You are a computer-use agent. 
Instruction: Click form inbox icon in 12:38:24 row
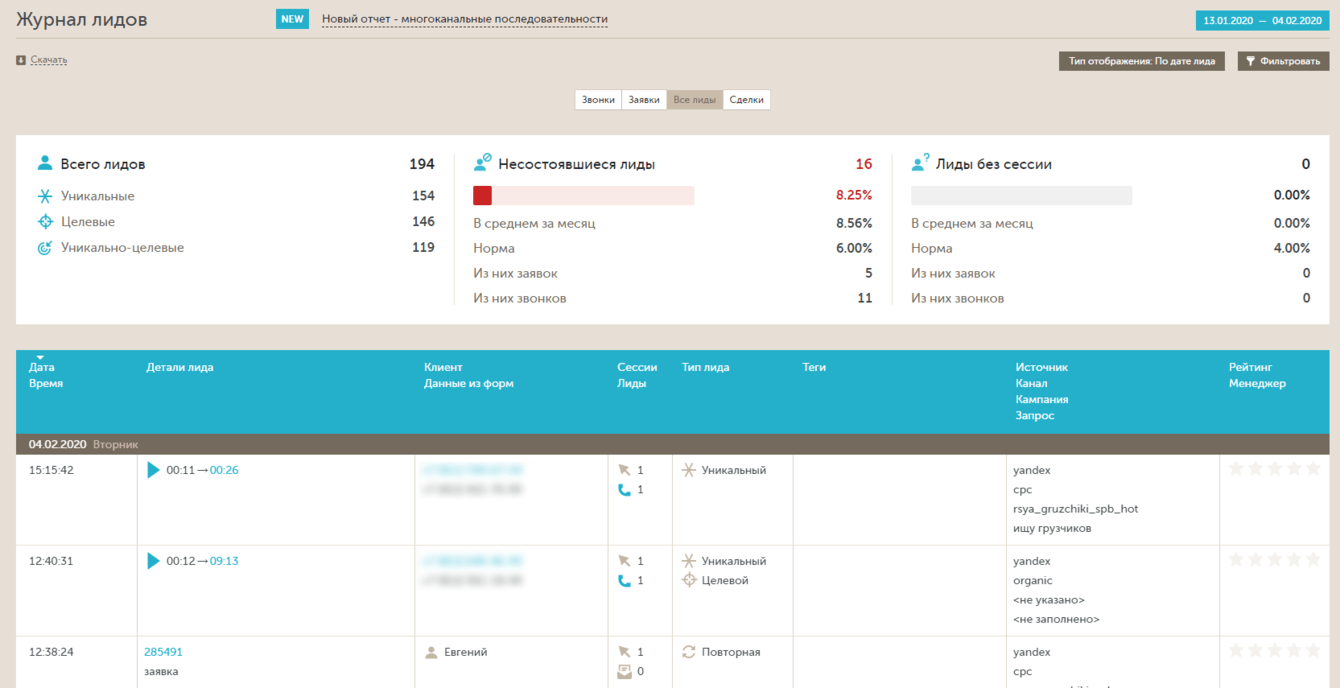coord(624,672)
